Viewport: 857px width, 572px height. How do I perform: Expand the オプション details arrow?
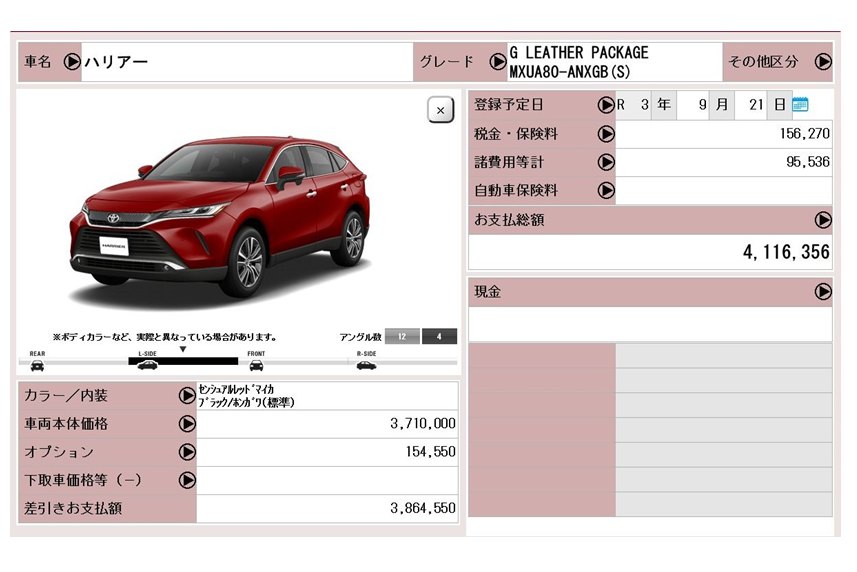coord(187,451)
